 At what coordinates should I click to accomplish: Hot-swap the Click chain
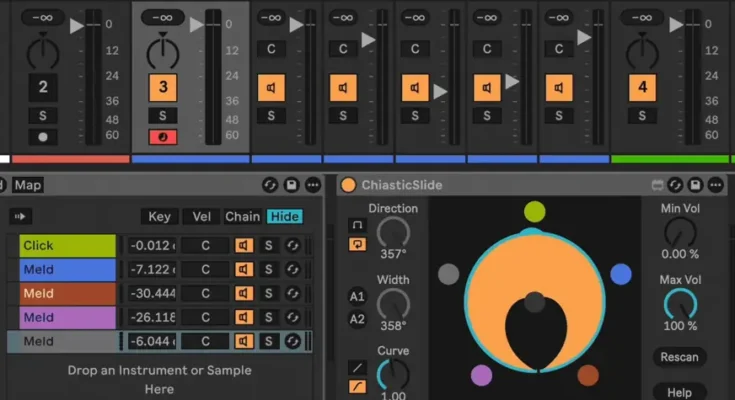tap(292, 245)
